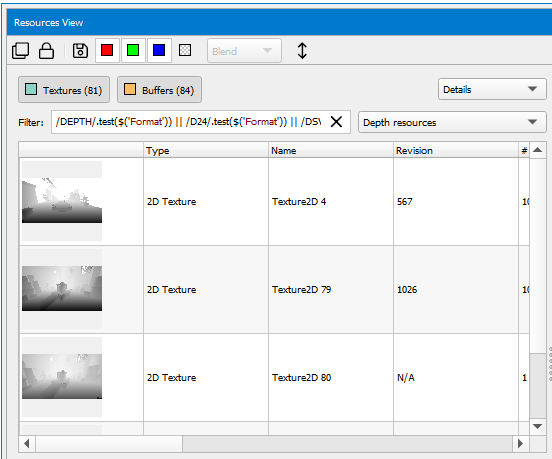Select the Texture2D 80 thumbnail
The image size is (552, 459).
coord(62,377)
